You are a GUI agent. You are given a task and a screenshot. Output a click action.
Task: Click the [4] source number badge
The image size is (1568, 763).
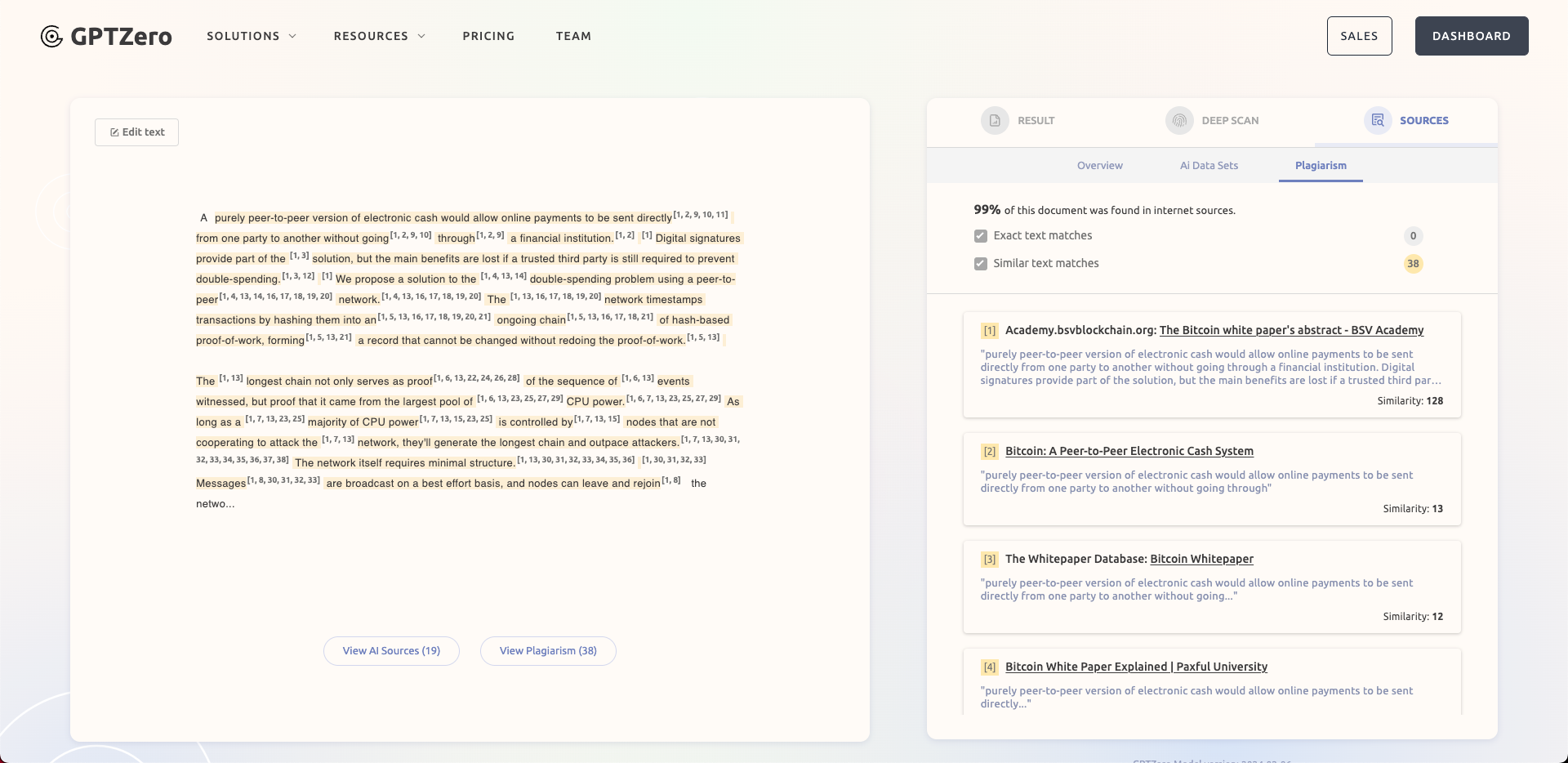pos(990,667)
